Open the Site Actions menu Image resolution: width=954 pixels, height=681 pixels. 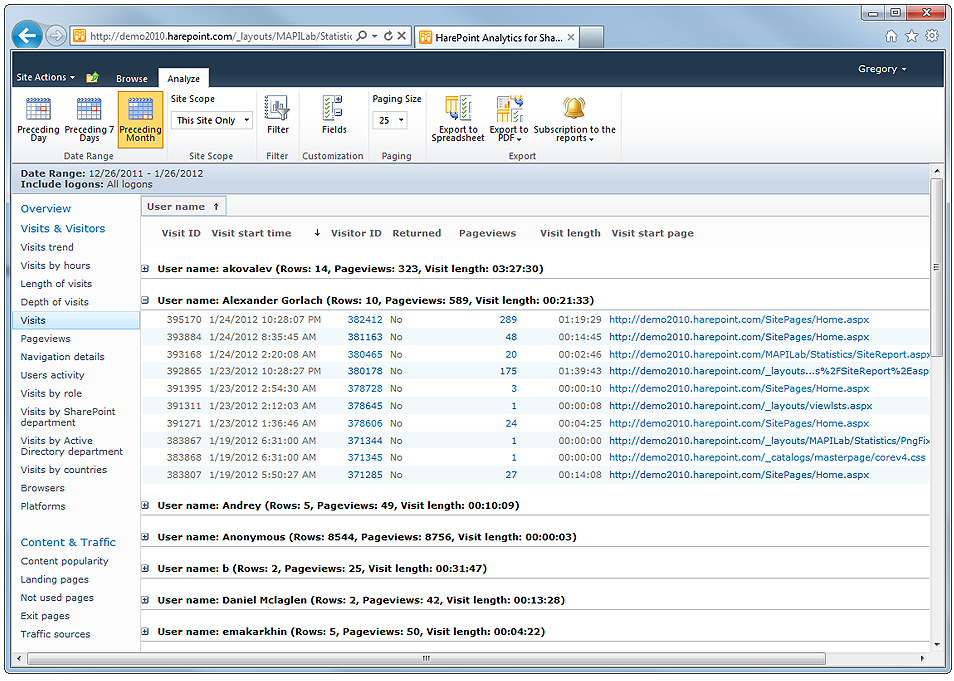pos(45,78)
